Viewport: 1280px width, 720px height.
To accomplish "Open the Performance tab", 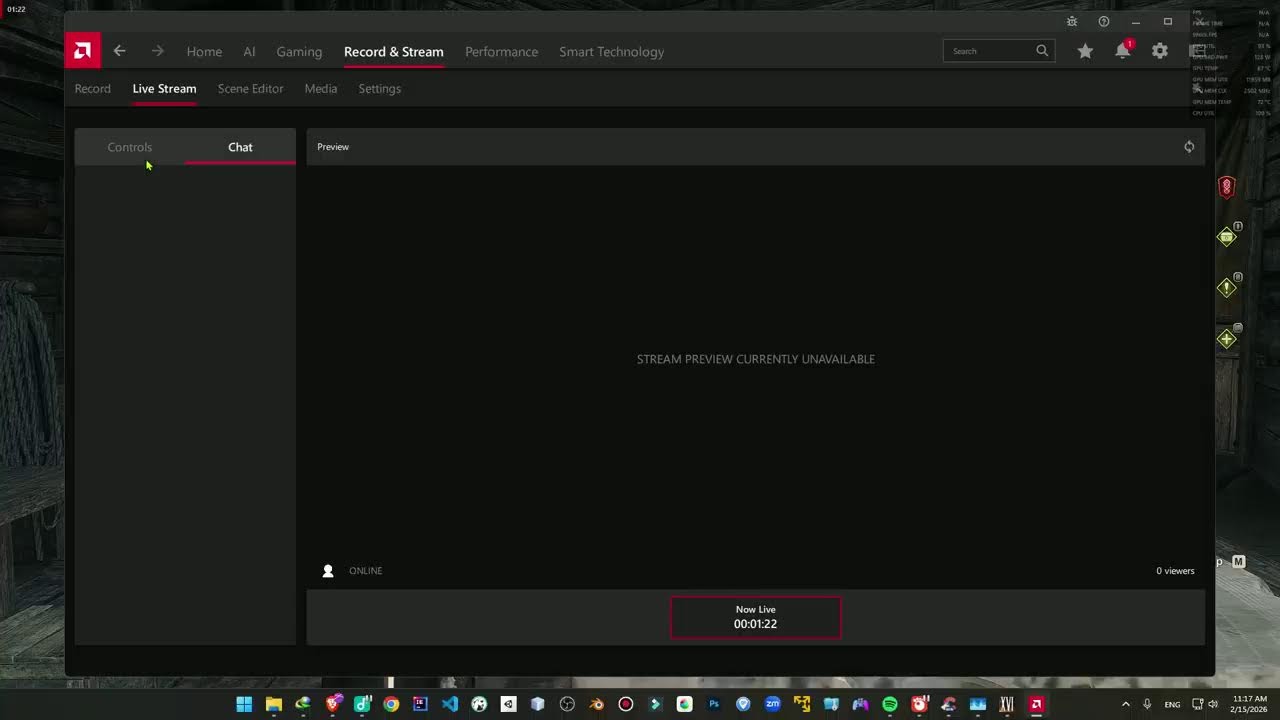I will 501,52.
